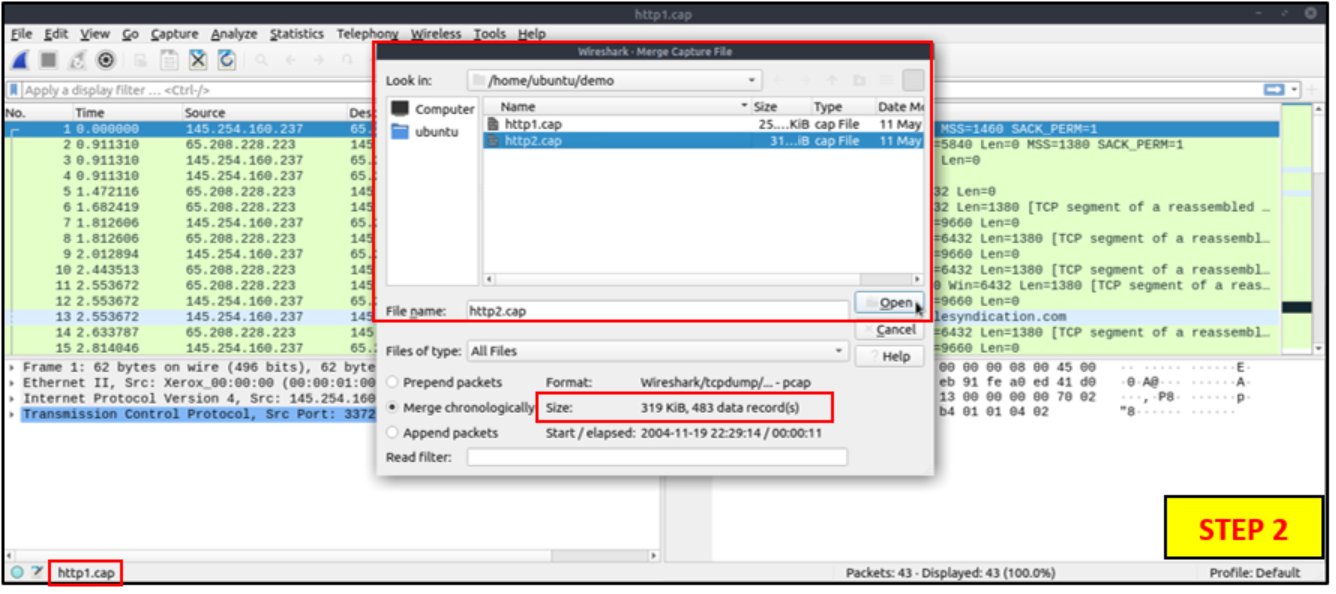Sort packet list by Source column
This screenshot has width=1336, height=594.
(263, 113)
